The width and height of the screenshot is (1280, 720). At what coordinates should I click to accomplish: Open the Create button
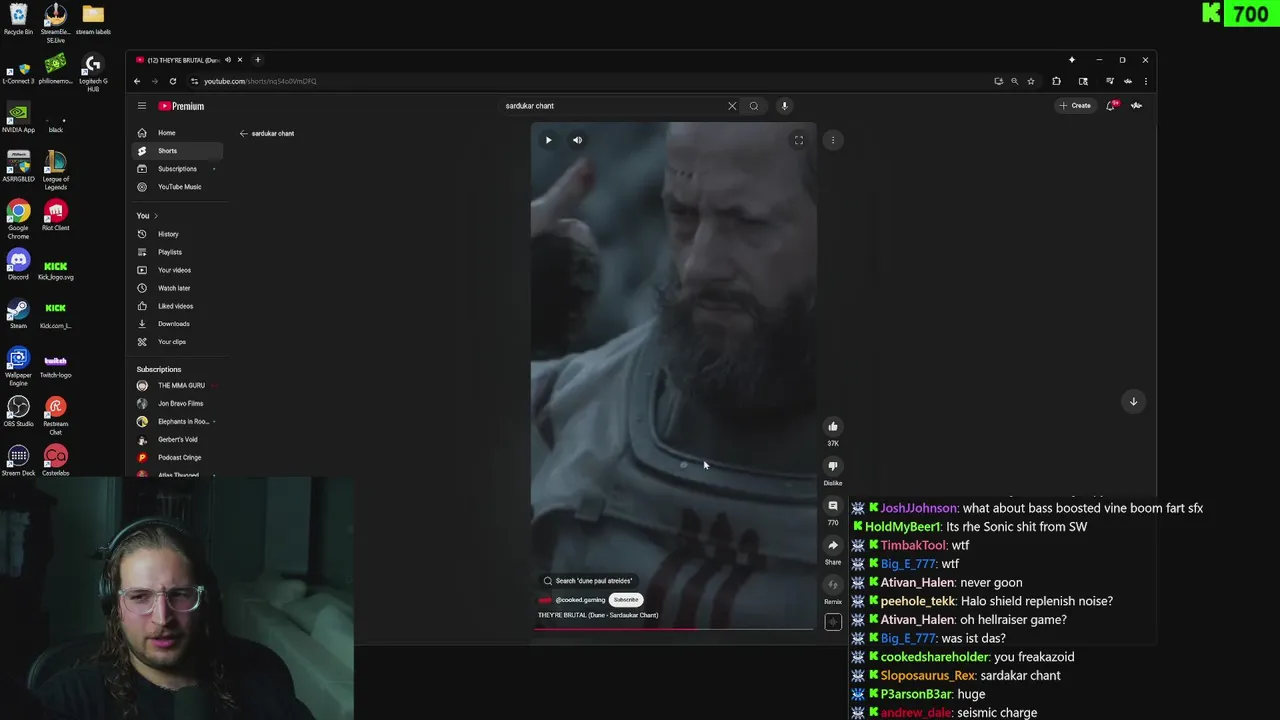[x=1075, y=106]
